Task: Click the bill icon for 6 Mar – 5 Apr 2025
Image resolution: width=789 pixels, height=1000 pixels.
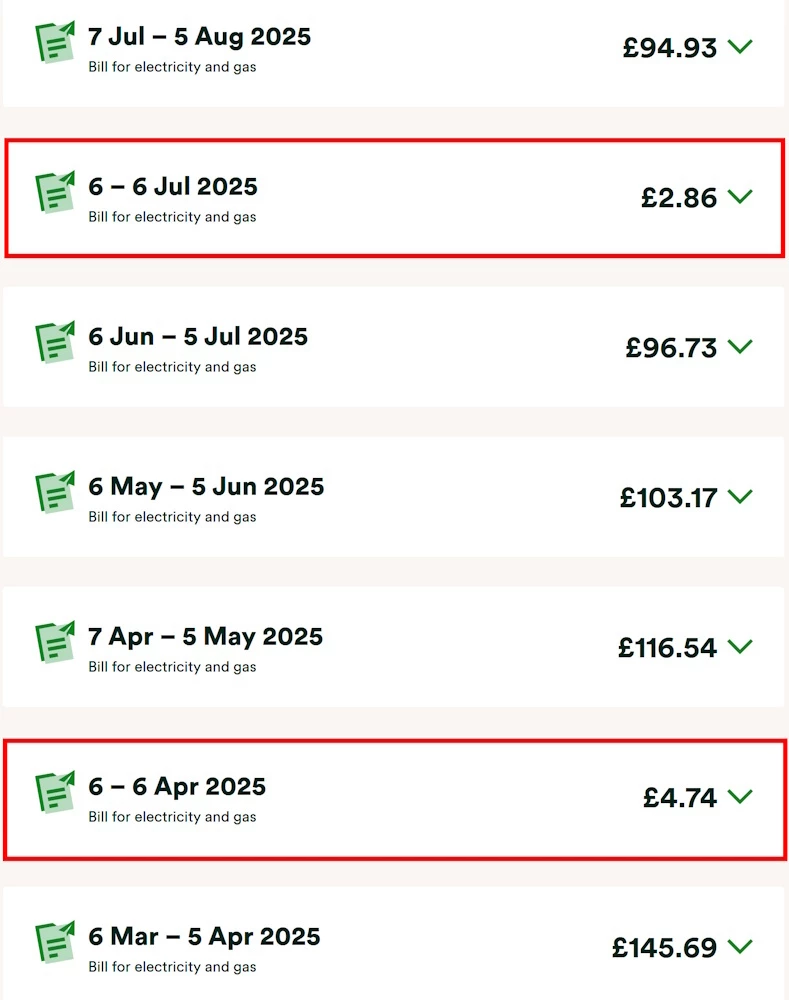Action: (55, 942)
